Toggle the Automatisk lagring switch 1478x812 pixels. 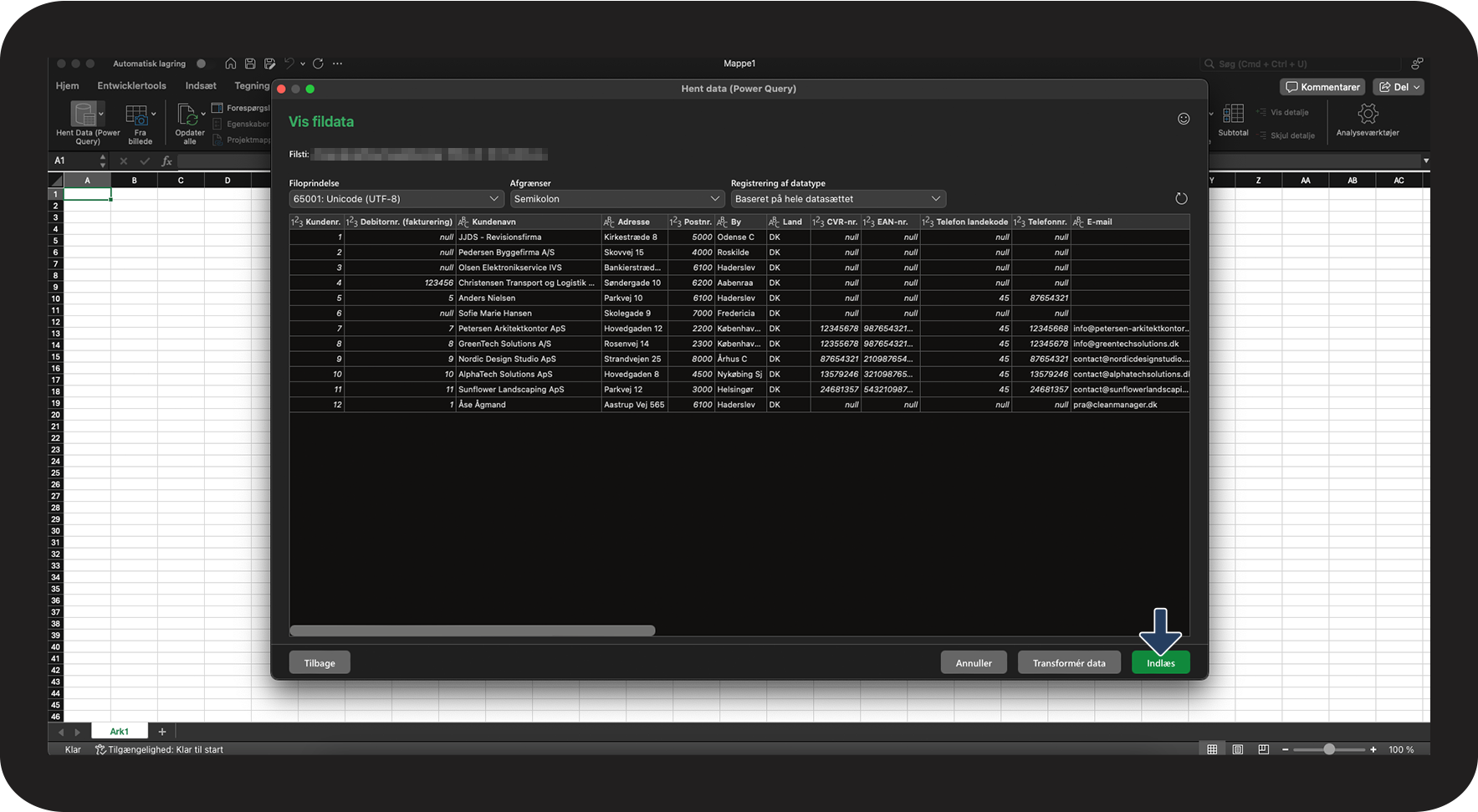[201, 64]
